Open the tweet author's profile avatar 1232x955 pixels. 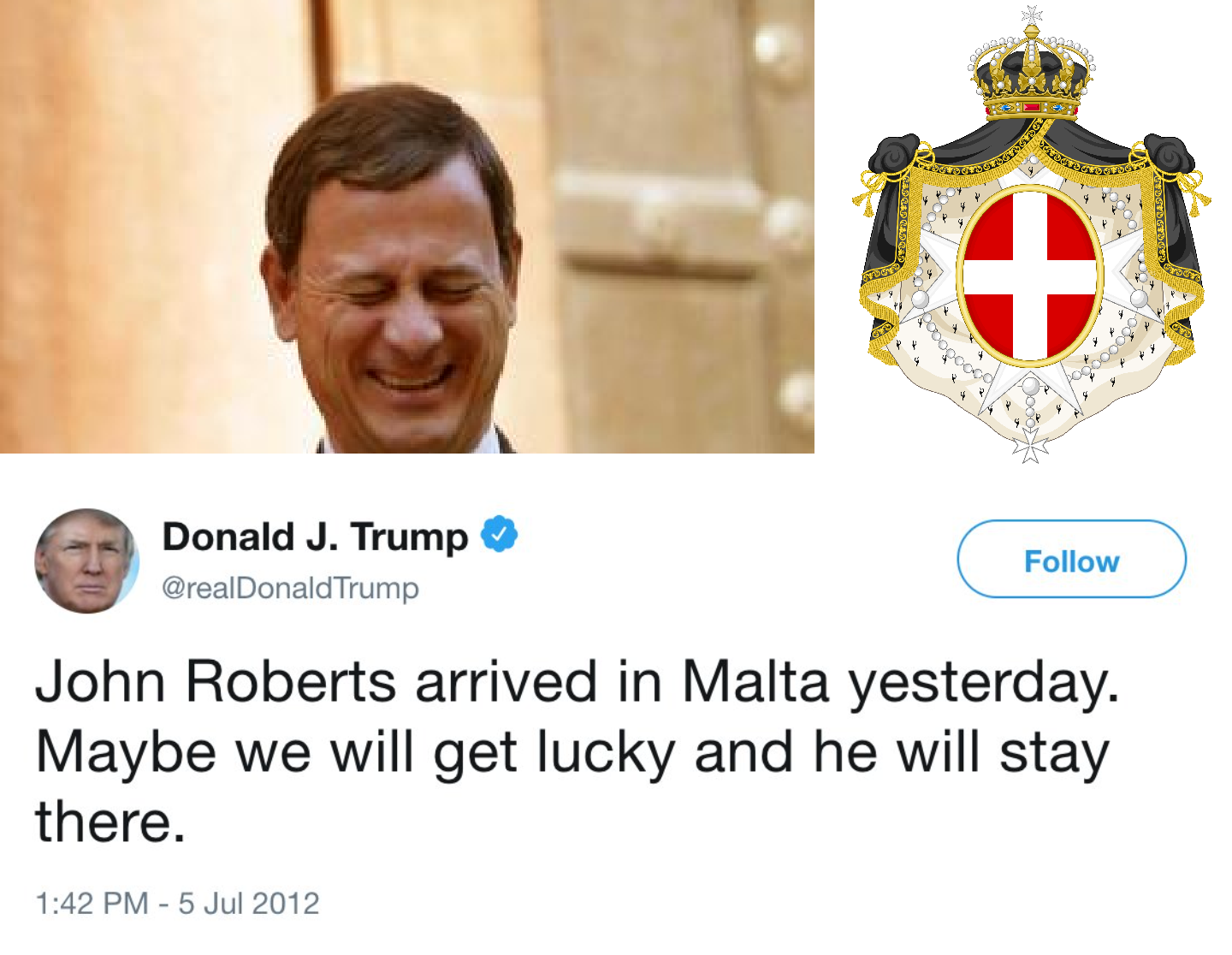(x=86, y=561)
